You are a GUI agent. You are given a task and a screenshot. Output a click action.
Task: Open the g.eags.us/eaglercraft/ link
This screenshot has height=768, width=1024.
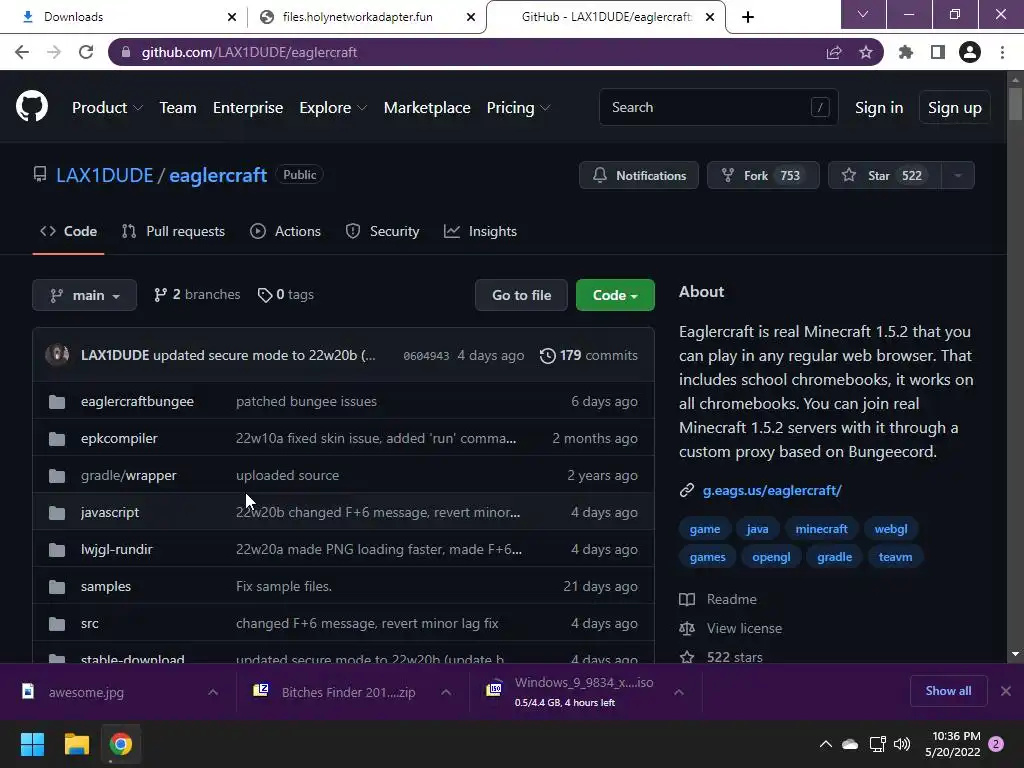(x=772, y=490)
